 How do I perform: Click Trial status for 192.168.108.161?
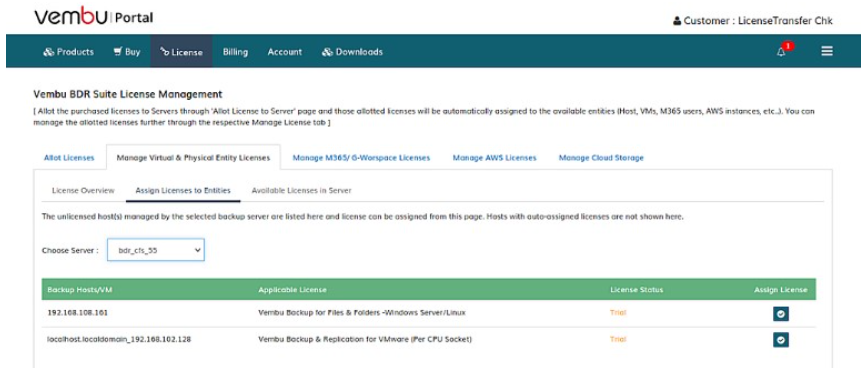pyautogui.click(x=618, y=313)
